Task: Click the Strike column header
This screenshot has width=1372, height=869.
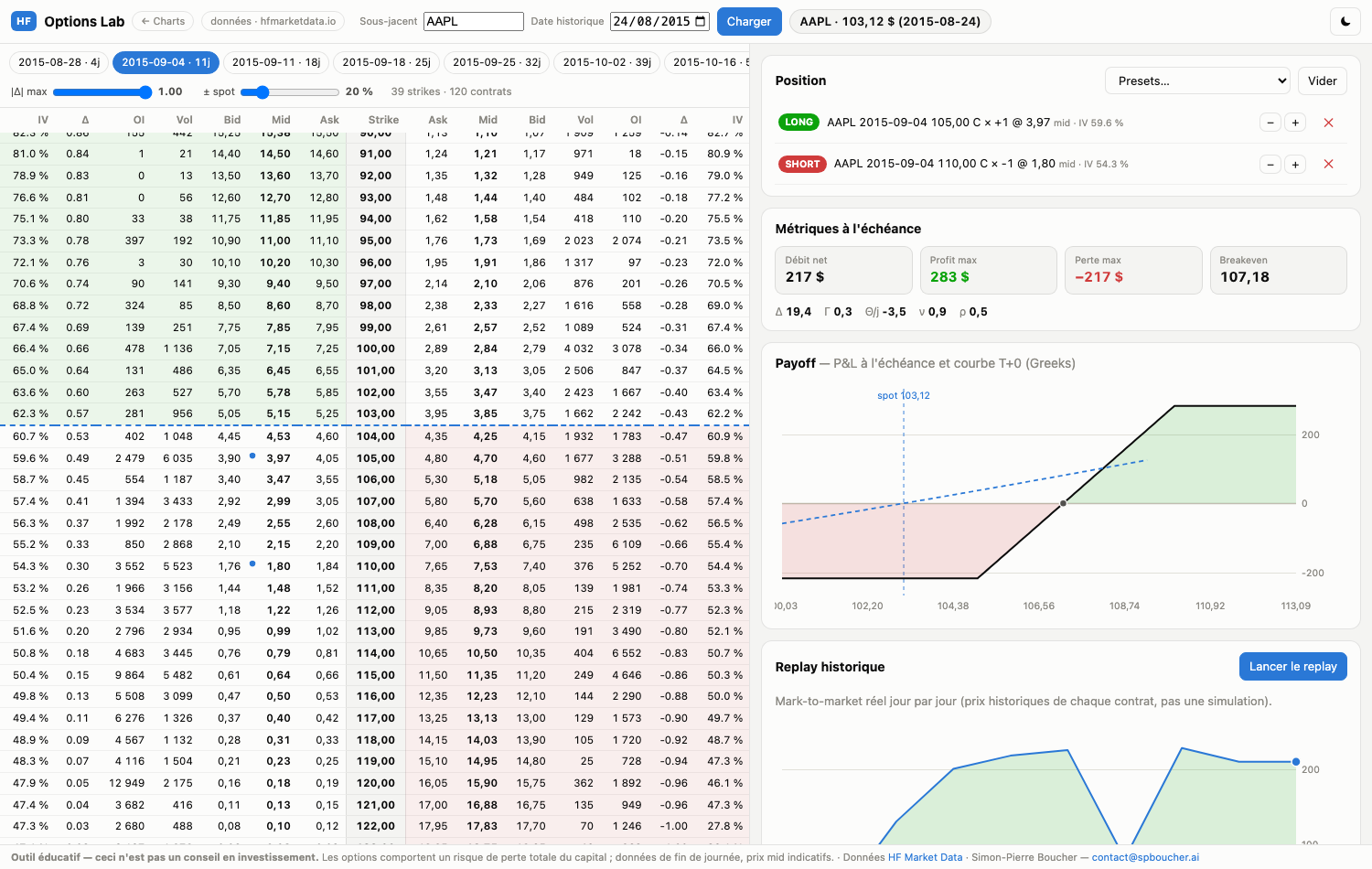Action: pyautogui.click(x=383, y=120)
